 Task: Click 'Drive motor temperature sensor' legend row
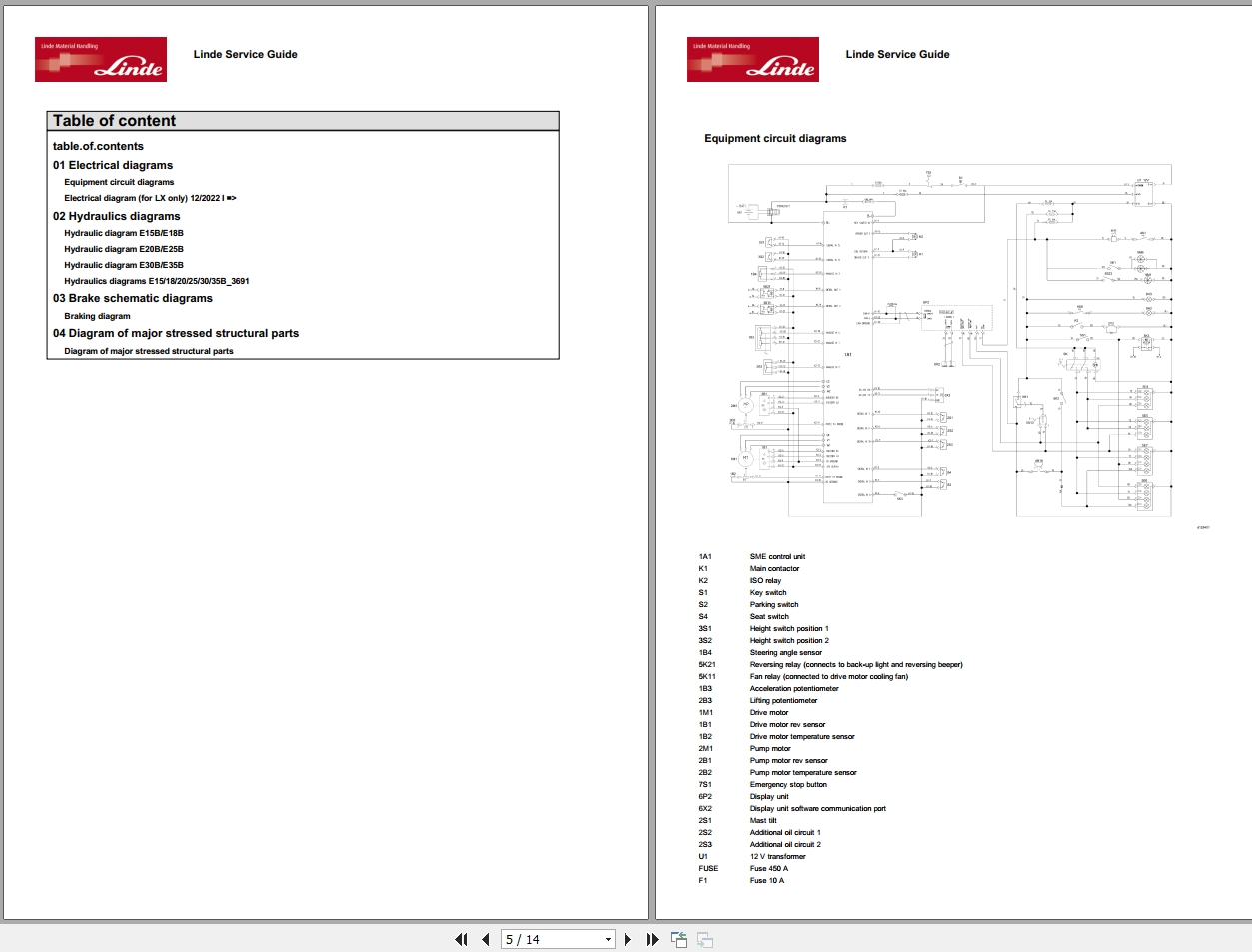point(777,737)
